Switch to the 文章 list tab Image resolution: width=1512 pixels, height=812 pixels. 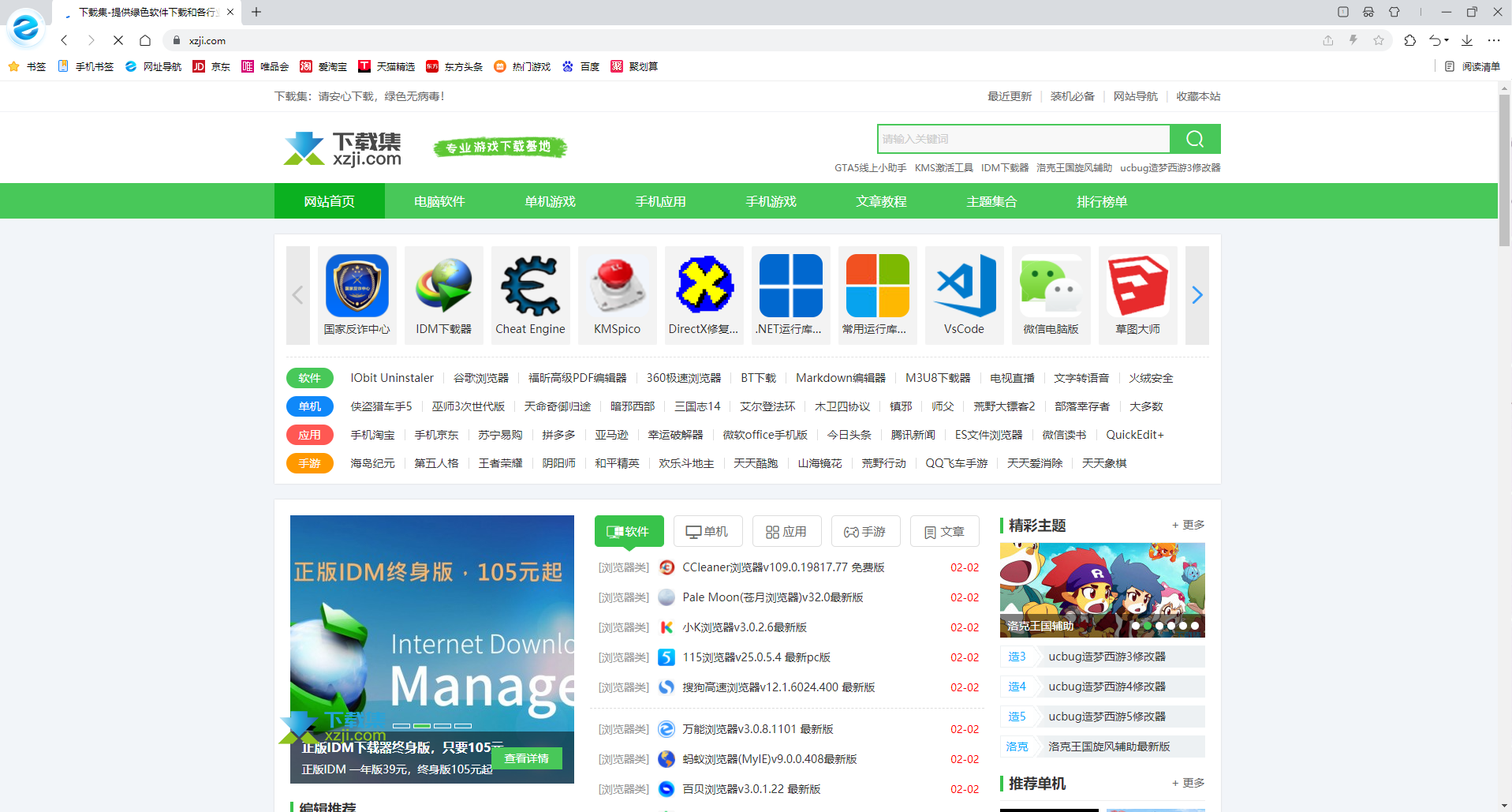point(945,531)
